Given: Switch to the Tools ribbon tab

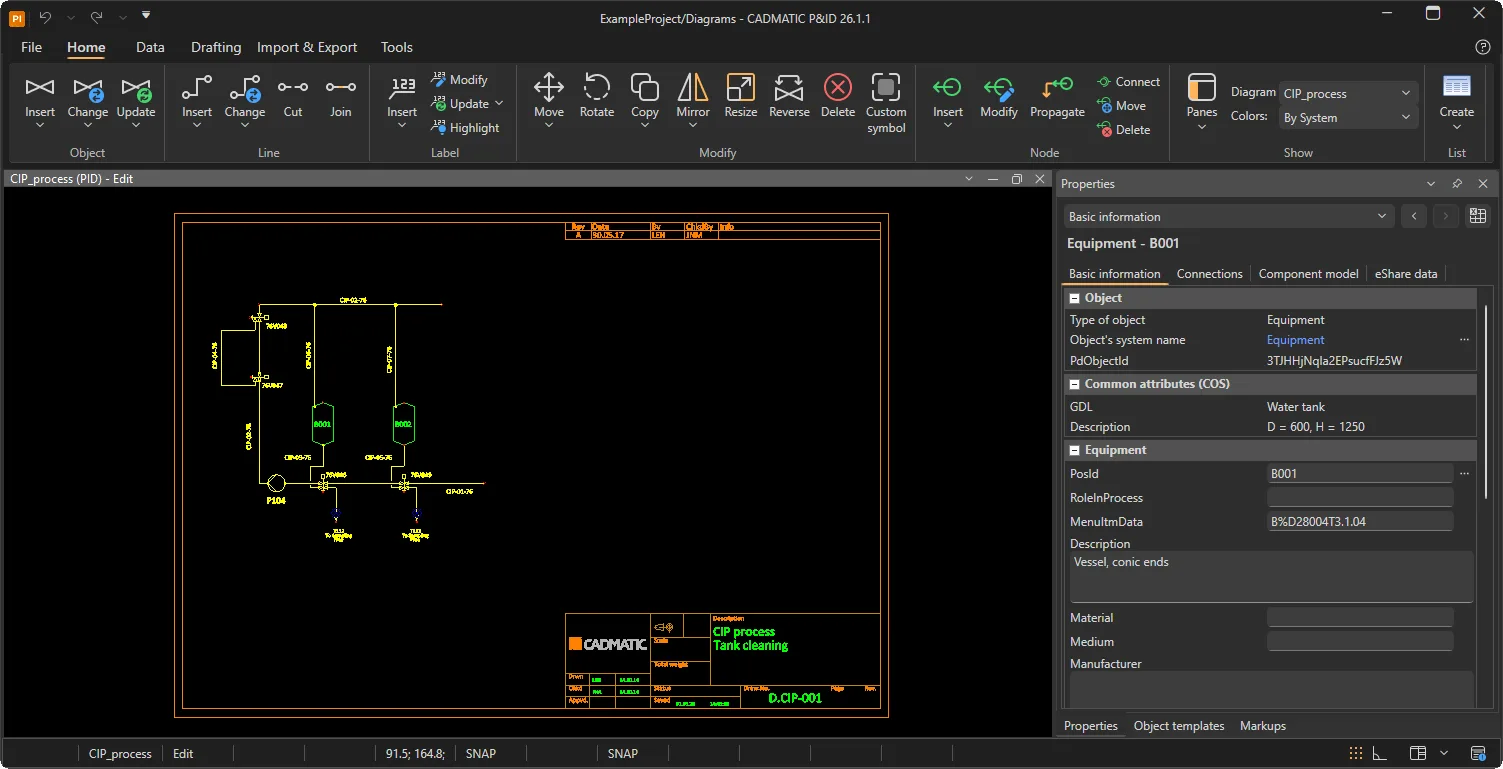Looking at the screenshot, I should pyautogui.click(x=397, y=47).
